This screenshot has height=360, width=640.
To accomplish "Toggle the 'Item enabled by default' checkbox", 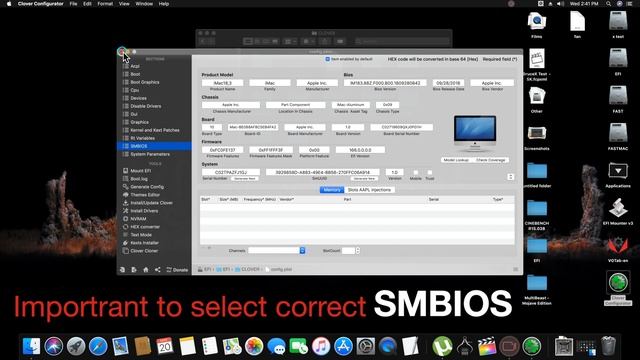I will tap(327, 59).
